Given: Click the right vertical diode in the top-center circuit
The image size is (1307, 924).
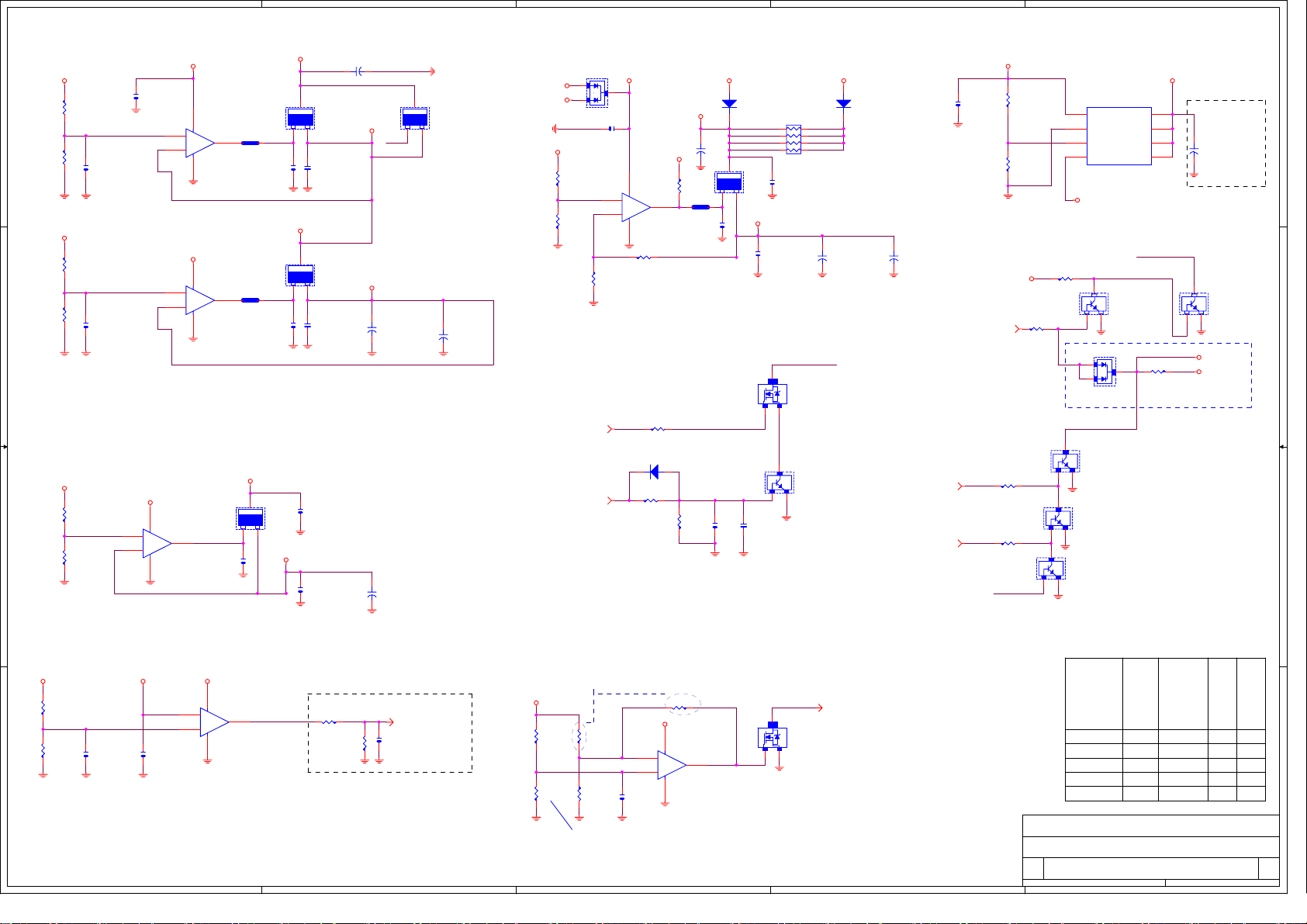Looking at the screenshot, I should [844, 103].
